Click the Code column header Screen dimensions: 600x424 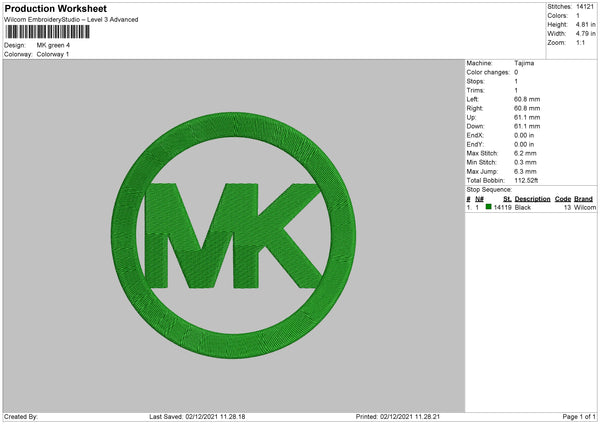tap(563, 199)
